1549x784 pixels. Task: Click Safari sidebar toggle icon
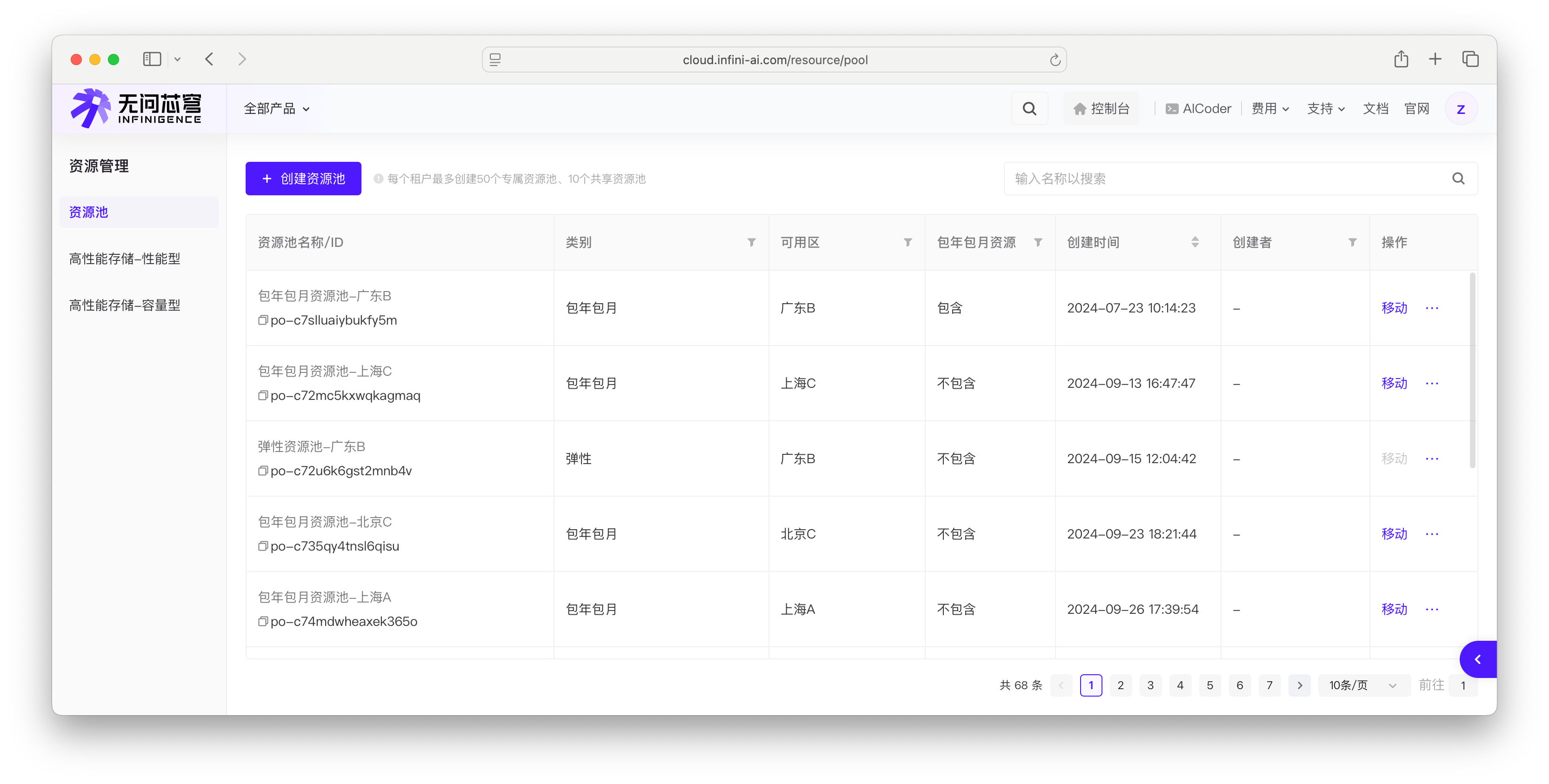pyautogui.click(x=152, y=59)
